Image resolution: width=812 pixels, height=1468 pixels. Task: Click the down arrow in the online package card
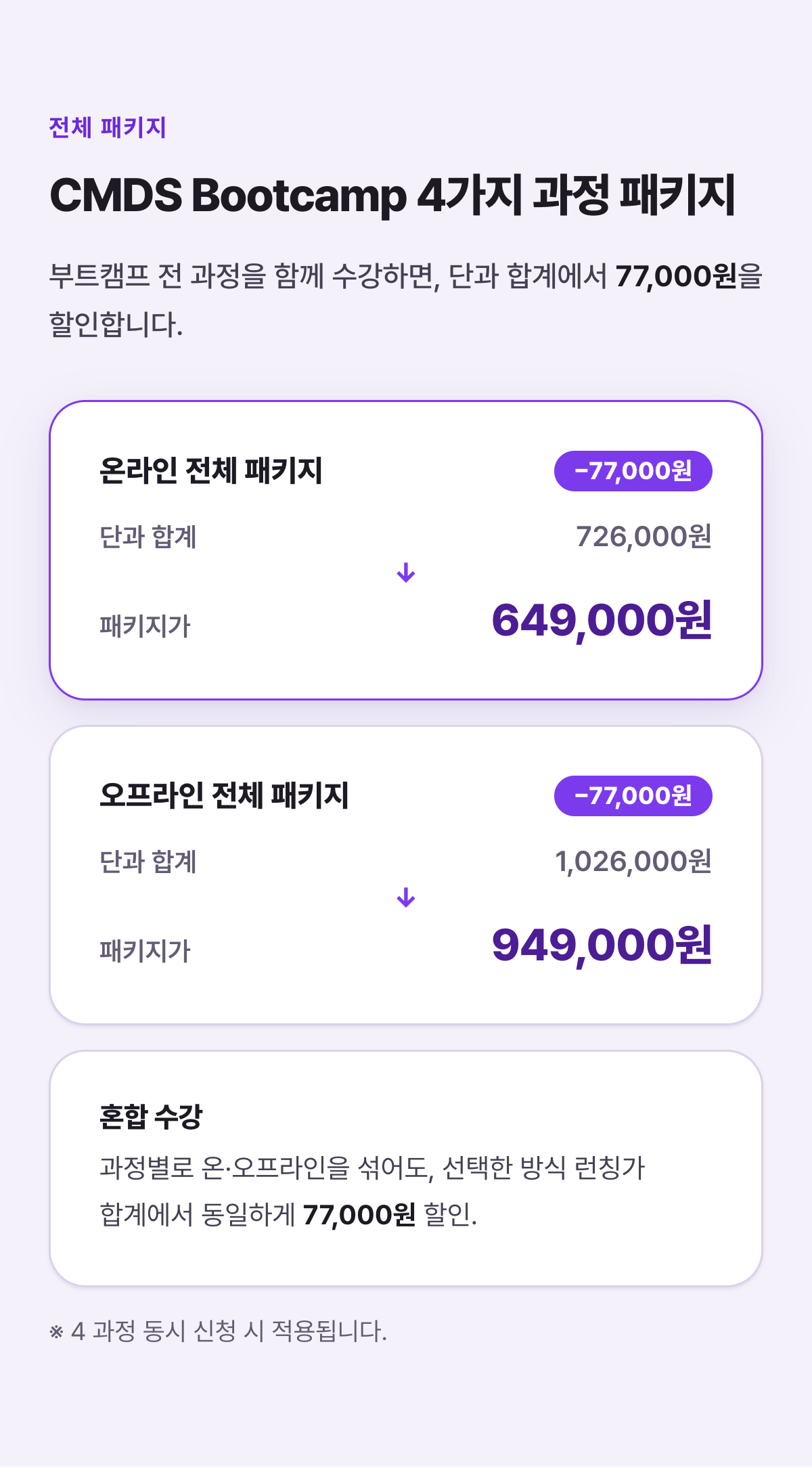click(x=406, y=573)
